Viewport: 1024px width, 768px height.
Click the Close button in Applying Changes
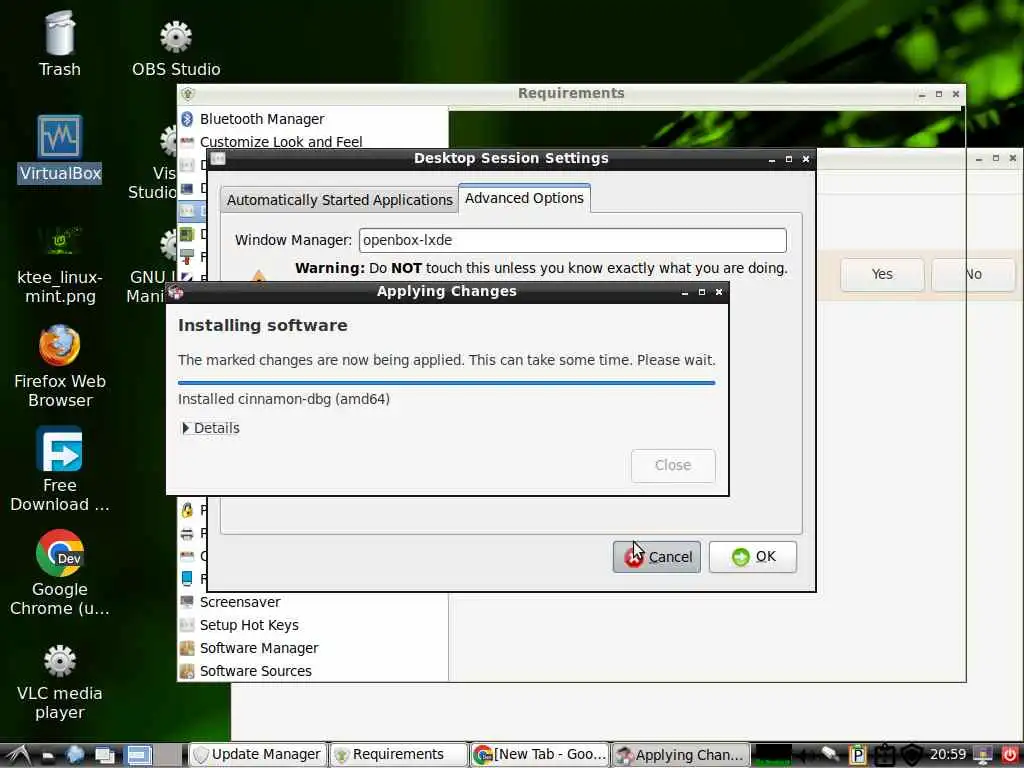click(673, 465)
